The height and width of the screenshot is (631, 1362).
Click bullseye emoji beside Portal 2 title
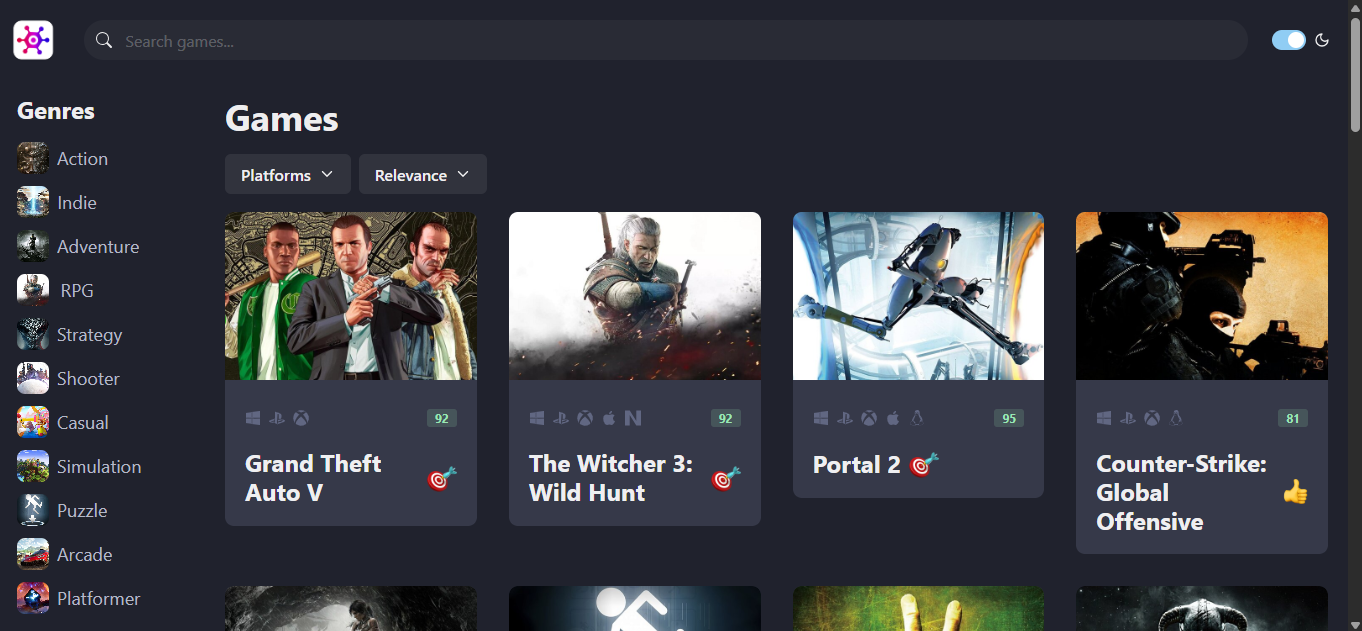(x=924, y=464)
